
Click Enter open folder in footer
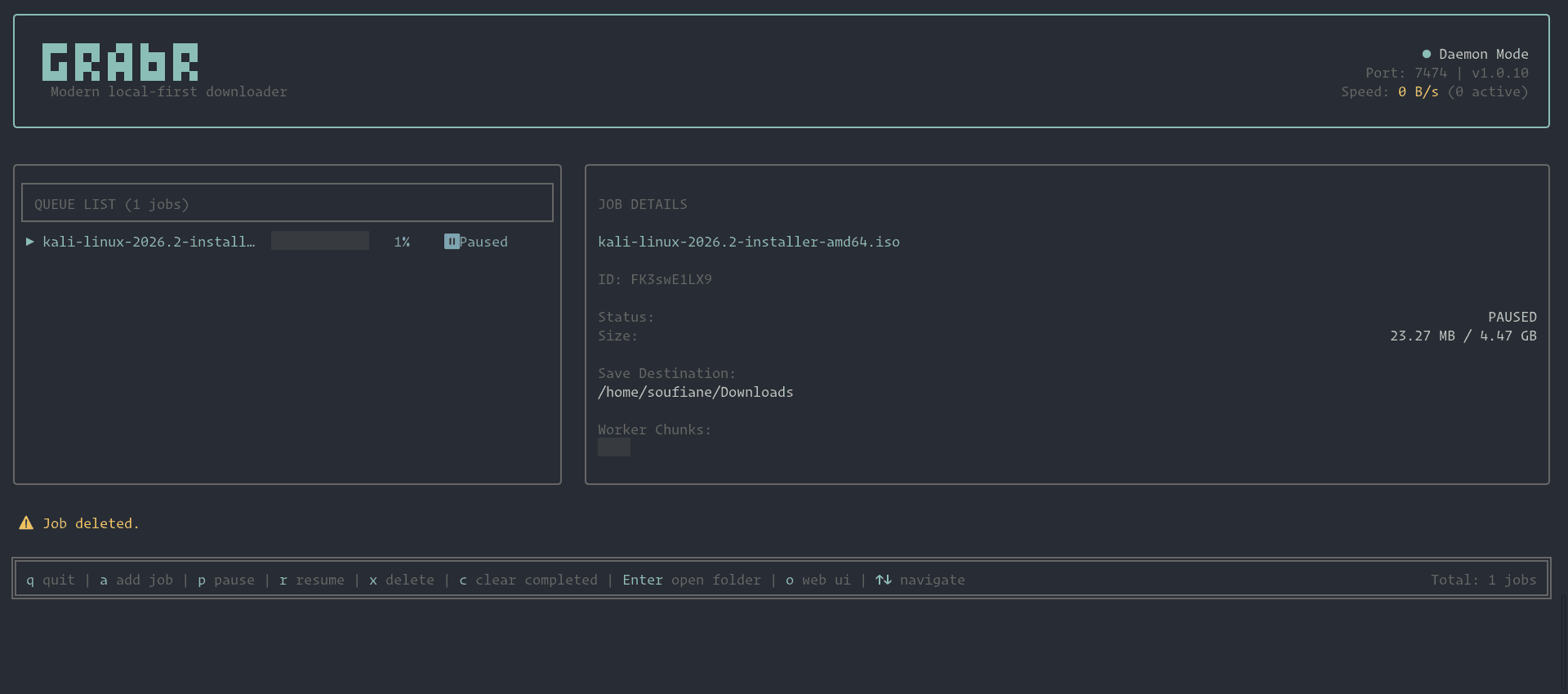(x=692, y=580)
